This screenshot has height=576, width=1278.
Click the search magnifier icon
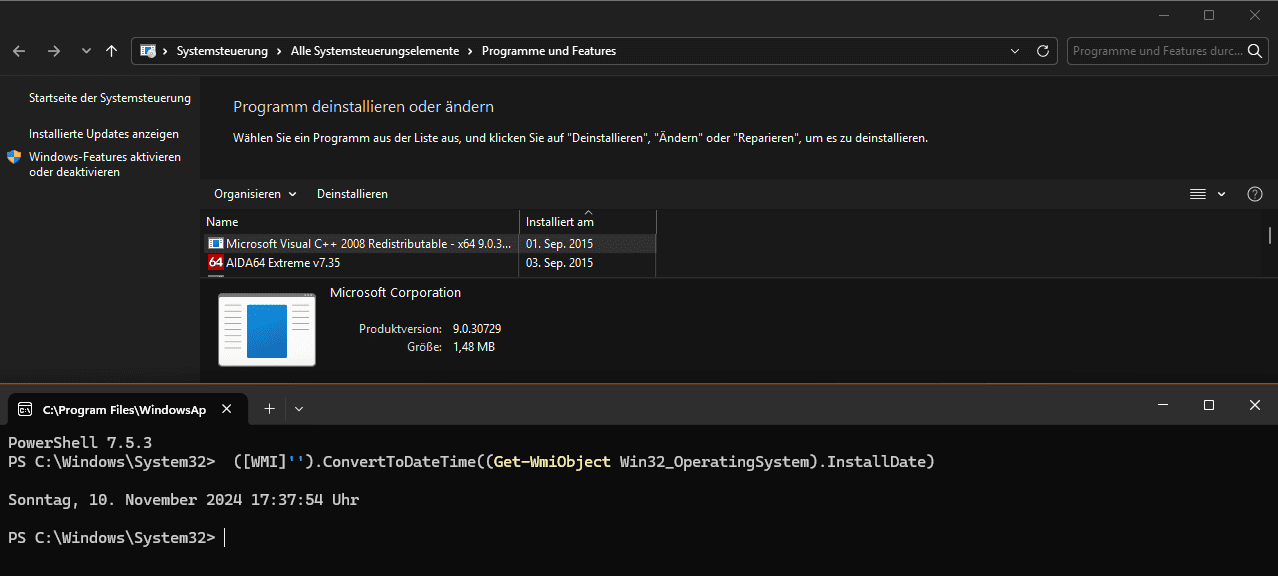click(1256, 51)
